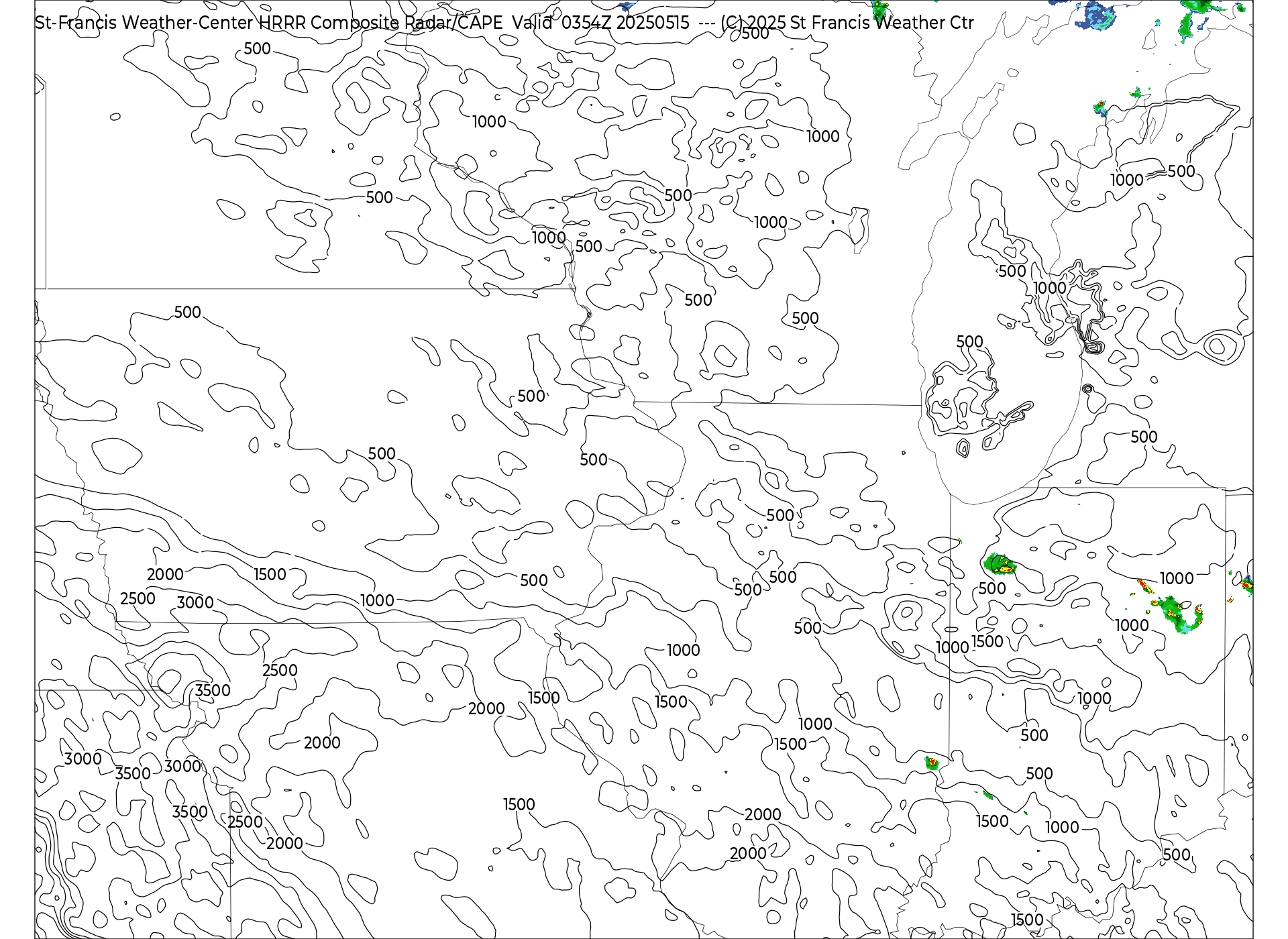This screenshot has height=939, width=1288.
Task: Click "(C) 2025 St Francis Weather Ctr" copyright
Action: [847, 23]
